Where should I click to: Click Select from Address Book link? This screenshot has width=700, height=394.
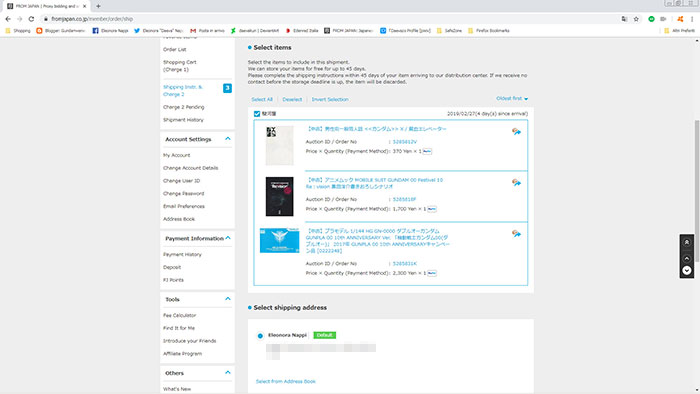tap(286, 382)
